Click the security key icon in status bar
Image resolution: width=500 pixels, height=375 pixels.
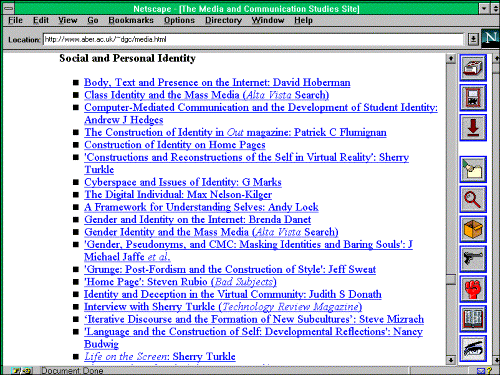click(x=21, y=371)
